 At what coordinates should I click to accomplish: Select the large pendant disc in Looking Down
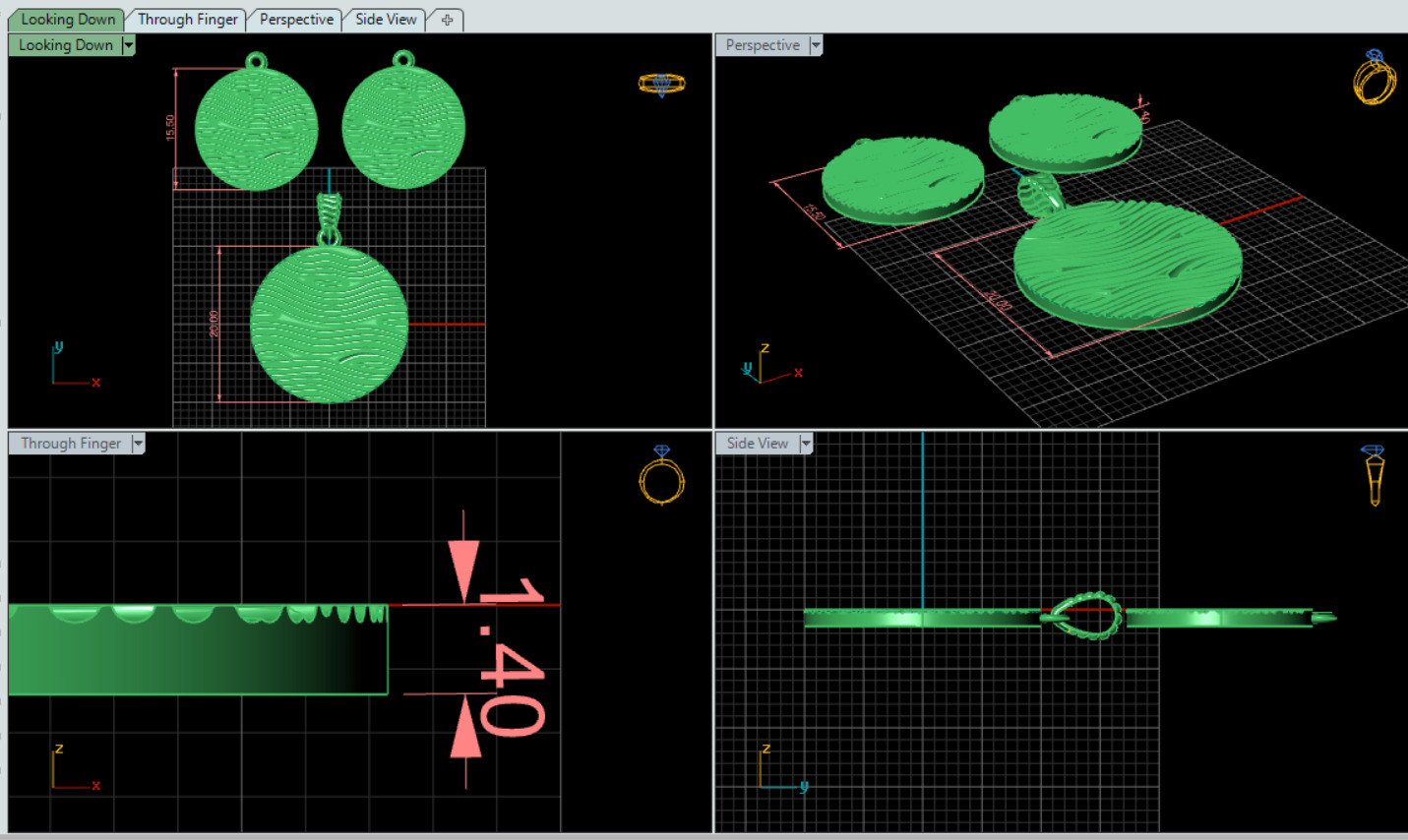coord(329,325)
